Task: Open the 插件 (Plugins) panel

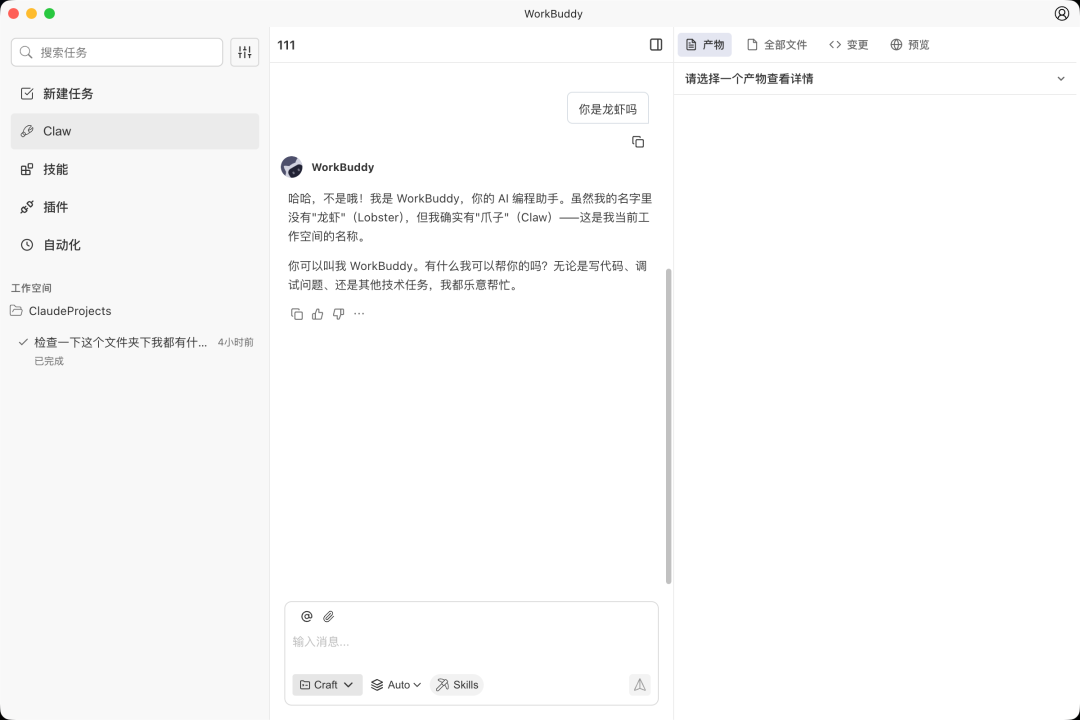Action: pyautogui.click(x=54, y=207)
